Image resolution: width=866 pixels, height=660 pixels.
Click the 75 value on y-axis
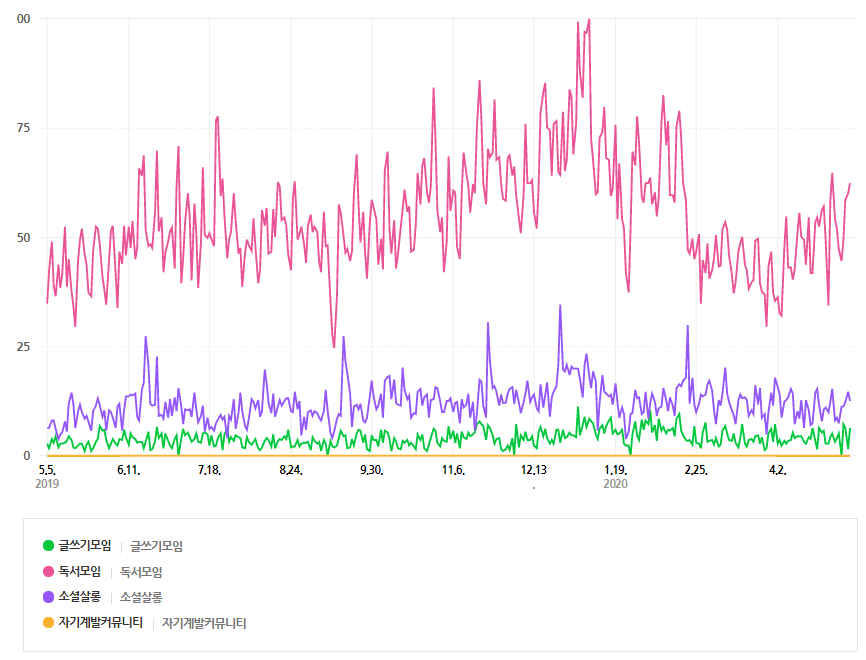pyautogui.click(x=23, y=128)
